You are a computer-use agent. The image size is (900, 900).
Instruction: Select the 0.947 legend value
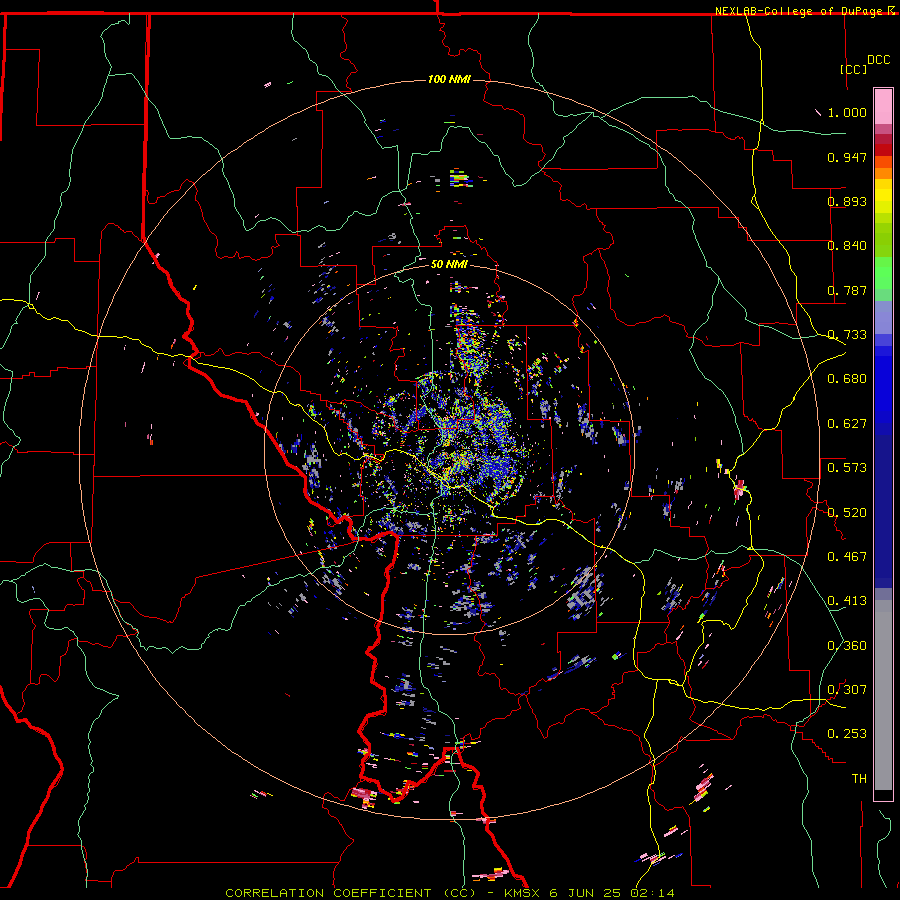[x=847, y=157]
